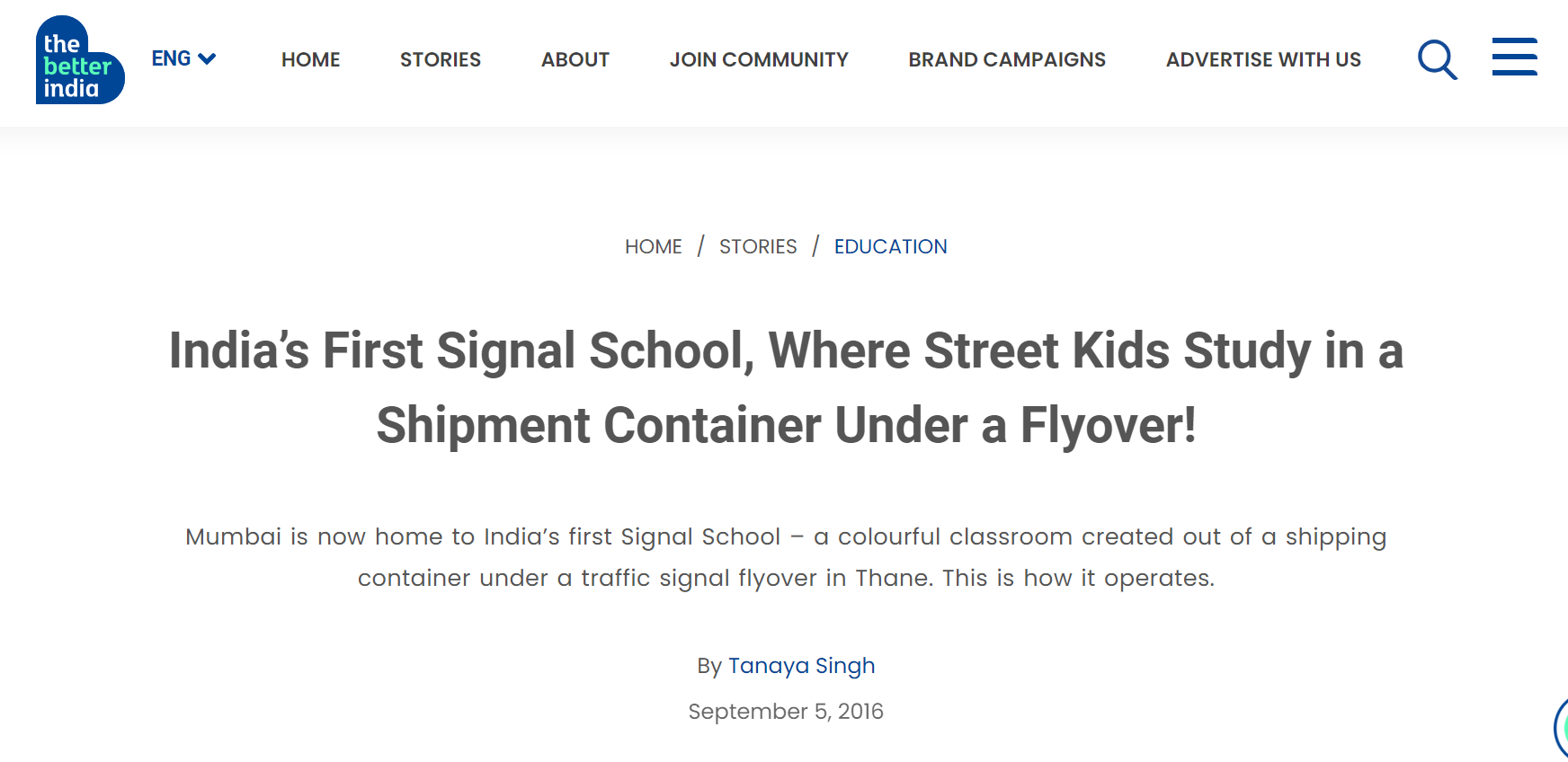Screen dimensions: 1568x762
Task: Click the "By" byline label
Action: [x=709, y=666]
